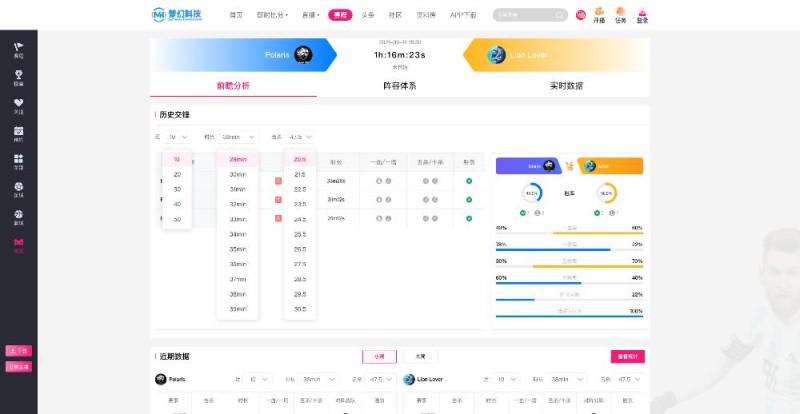Switch to 大尾 toggle beside 主场
Viewport: 800px width, 414px height.
coord(419,356)
